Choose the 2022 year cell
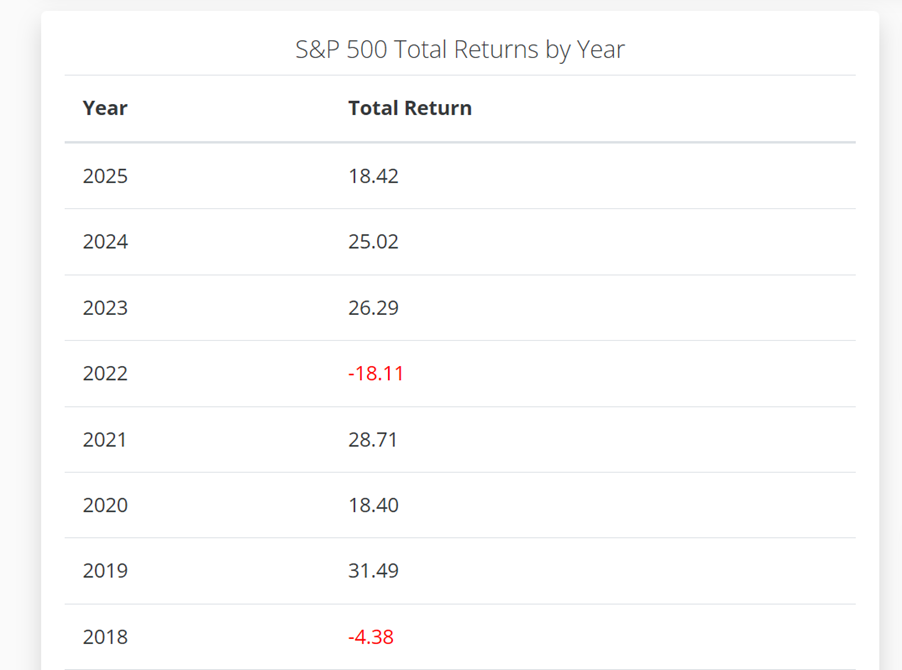This screenshot has width=902, height=670. tap(105, 374)
